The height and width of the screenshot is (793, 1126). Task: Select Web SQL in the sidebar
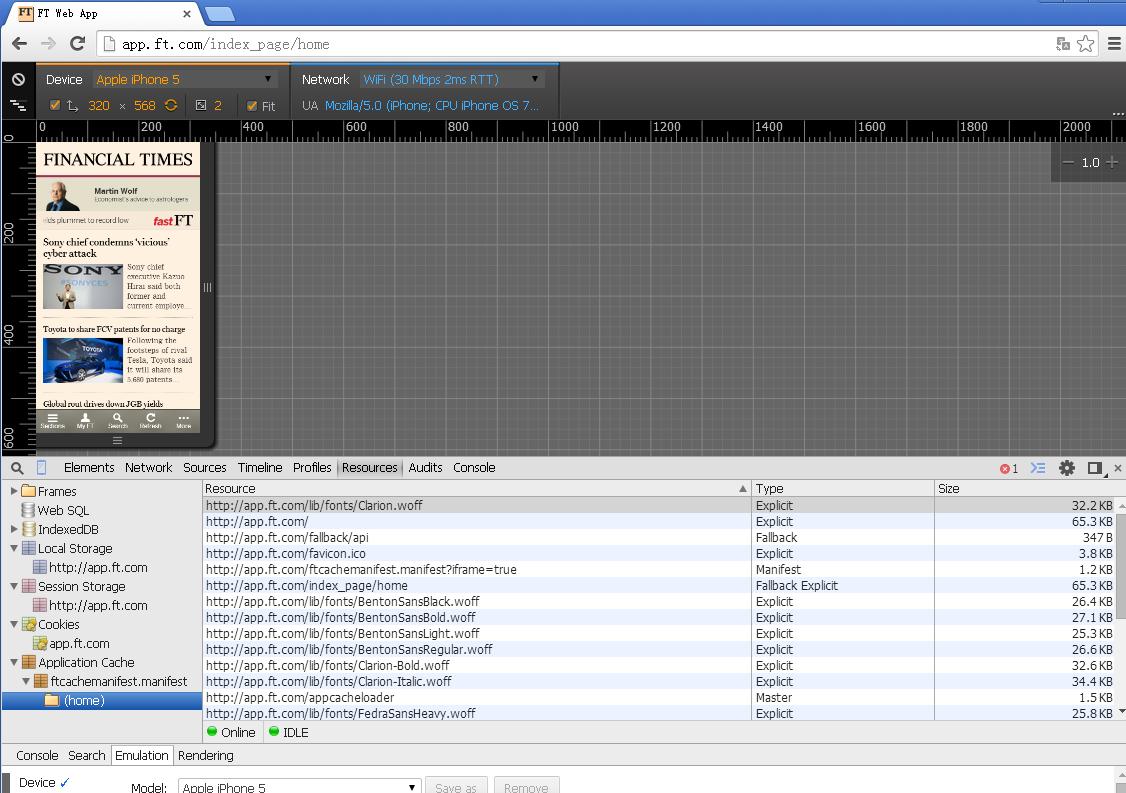63,510
